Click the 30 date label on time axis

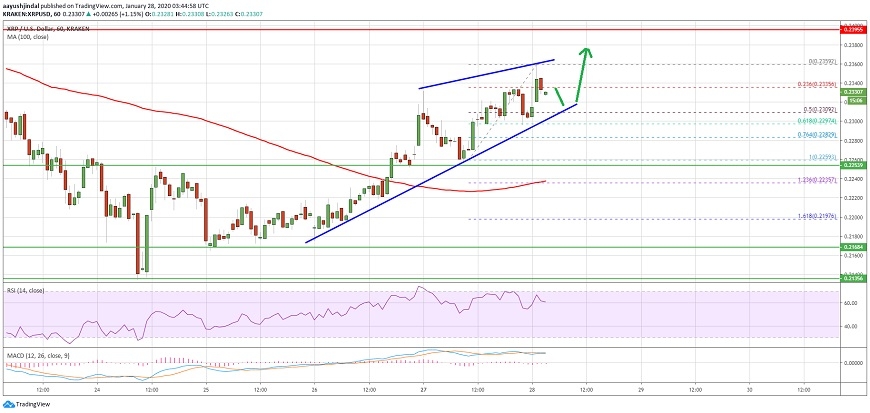click(750, 390)
